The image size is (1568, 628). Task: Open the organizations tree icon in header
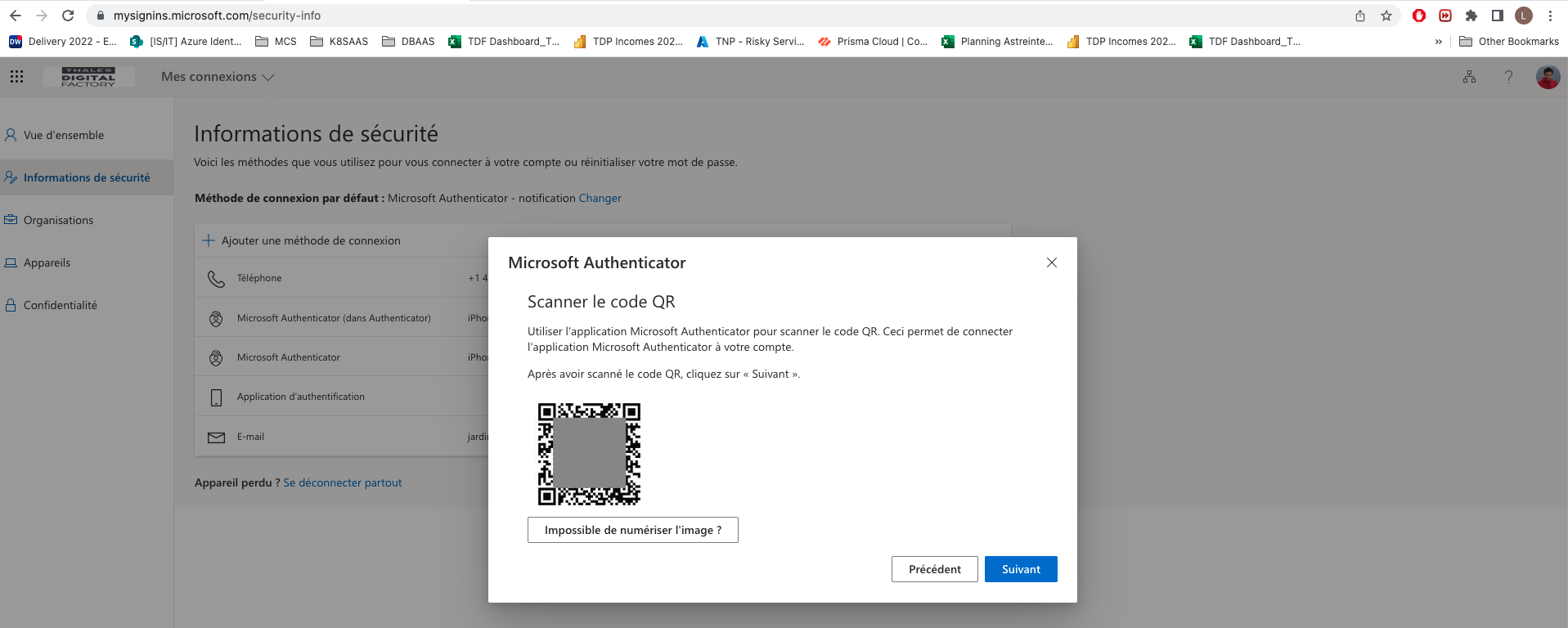click(1470, 77)
